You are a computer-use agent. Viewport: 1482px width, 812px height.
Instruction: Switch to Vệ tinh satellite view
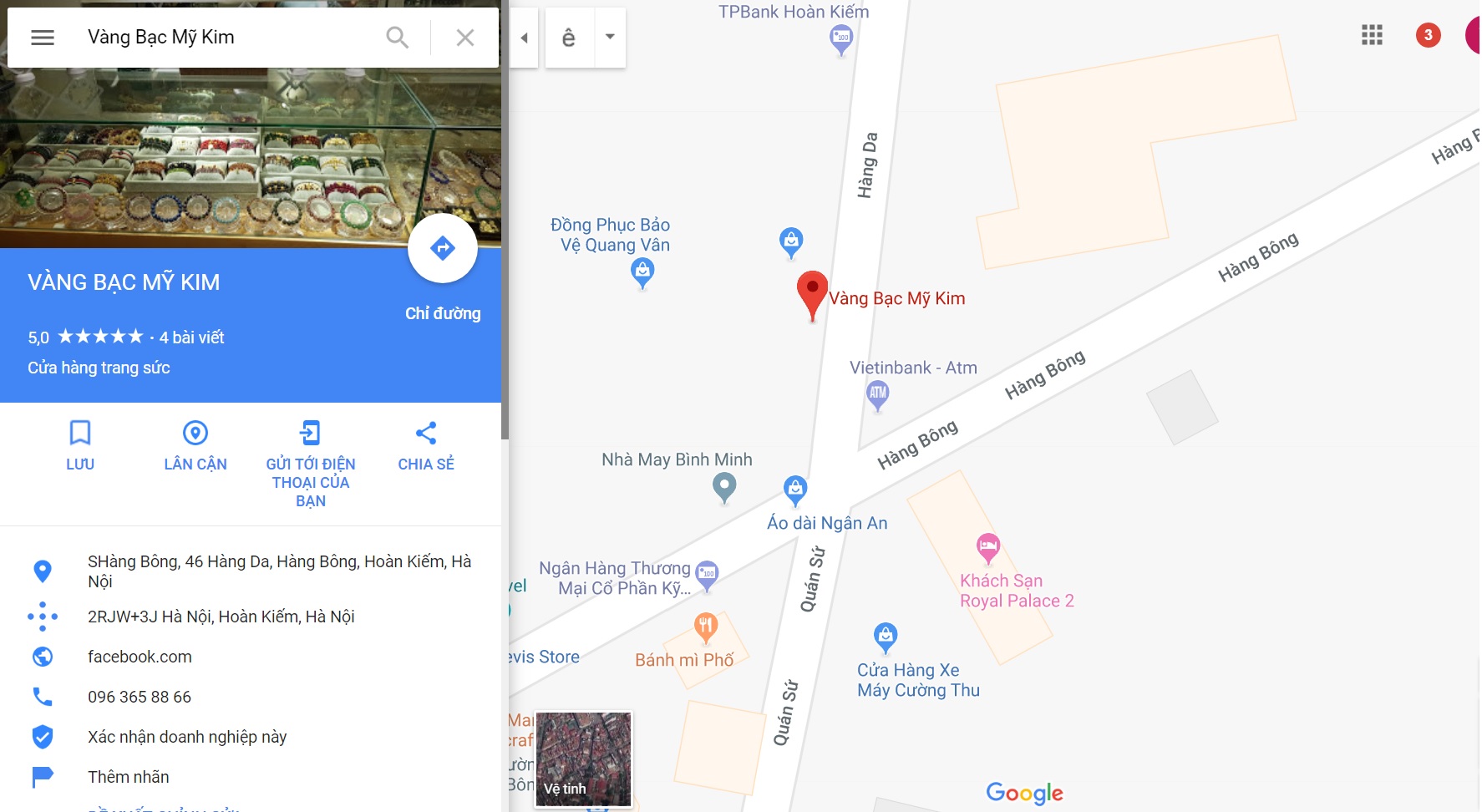584,759
